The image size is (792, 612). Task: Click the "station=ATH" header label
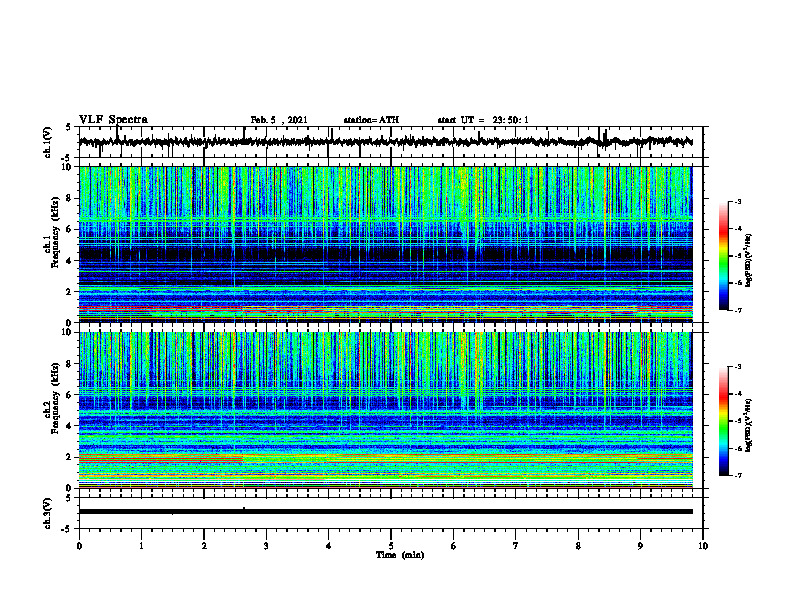point(371,120)
